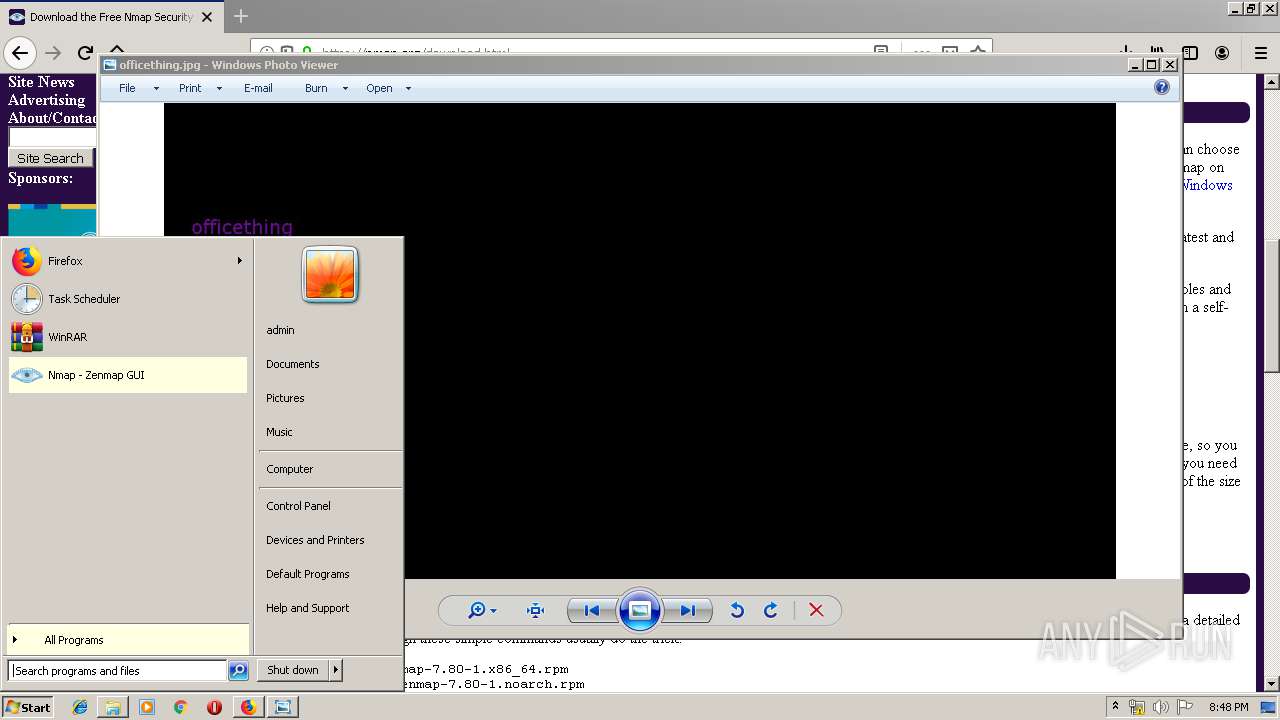This screenshot has width=1280, height=720.
Task: Go to previous image in Photo Viewer
Action: [592, 610]
